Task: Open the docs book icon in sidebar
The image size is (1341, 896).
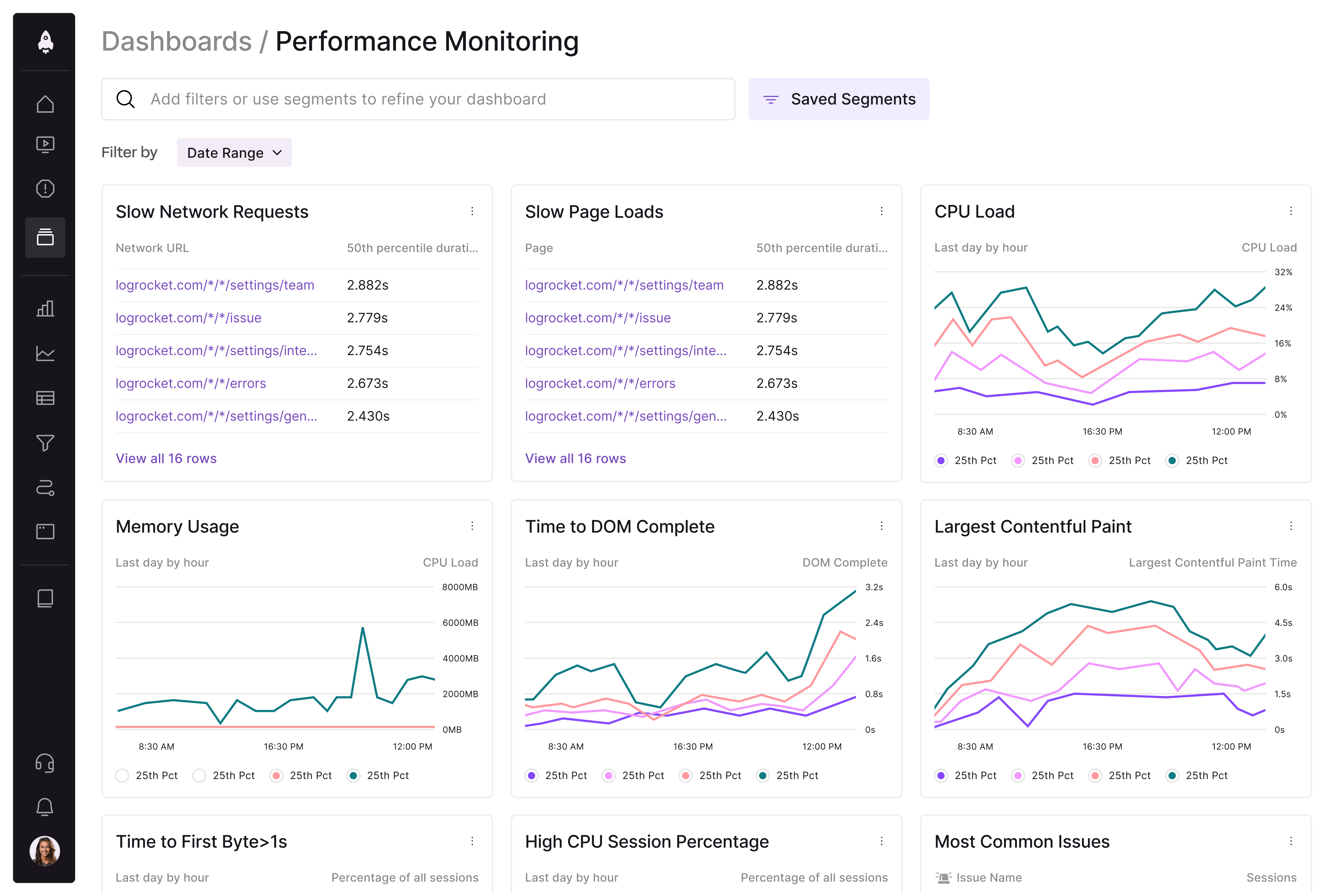Action: point(45,598)
